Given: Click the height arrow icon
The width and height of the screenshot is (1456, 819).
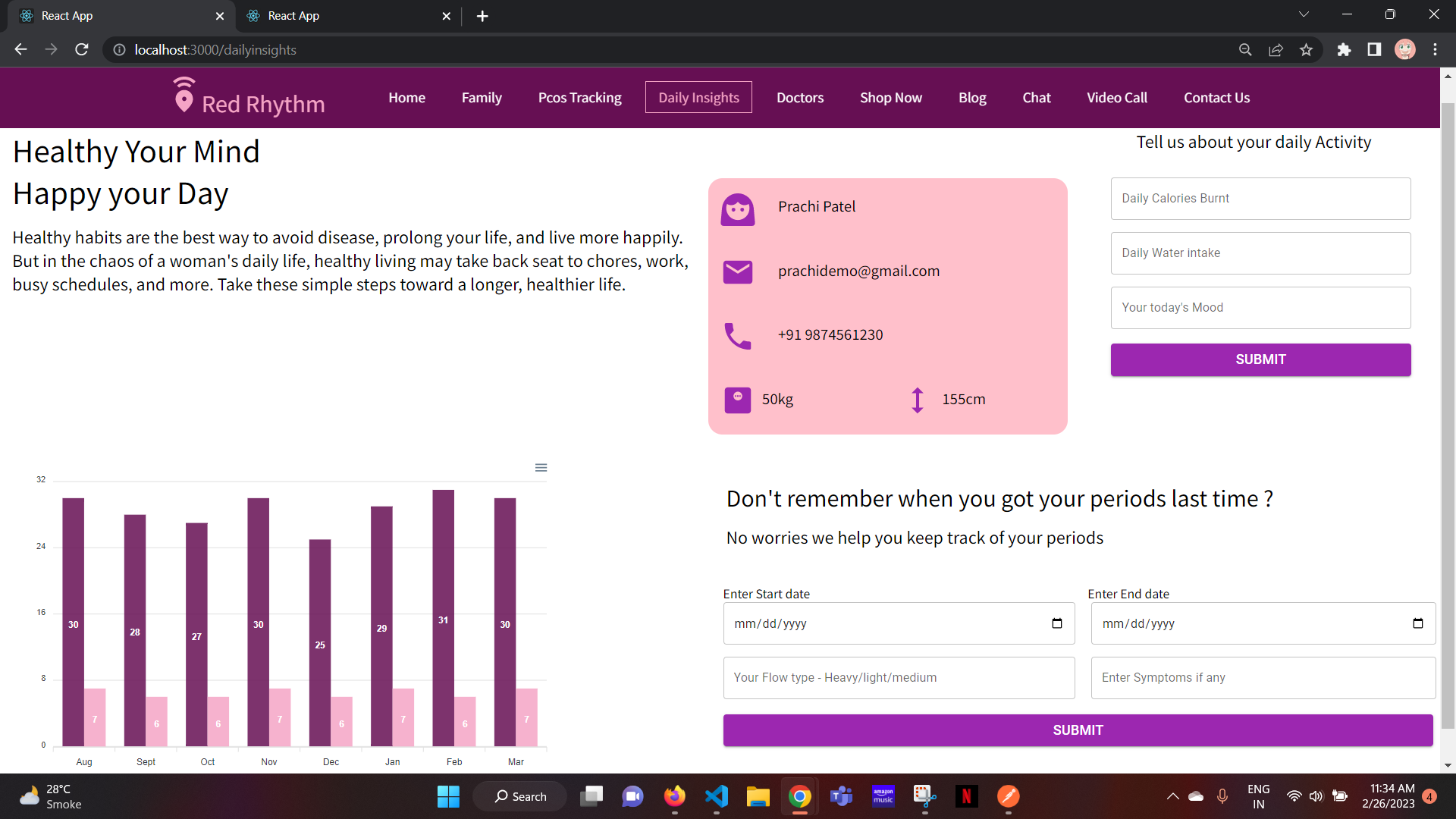Looking at the screenshot, I should [x=917, y=400].
